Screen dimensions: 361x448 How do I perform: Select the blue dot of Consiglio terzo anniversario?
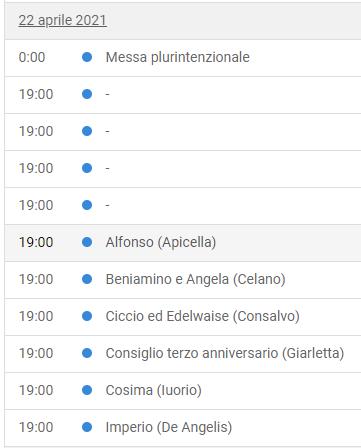pos(87,353)
